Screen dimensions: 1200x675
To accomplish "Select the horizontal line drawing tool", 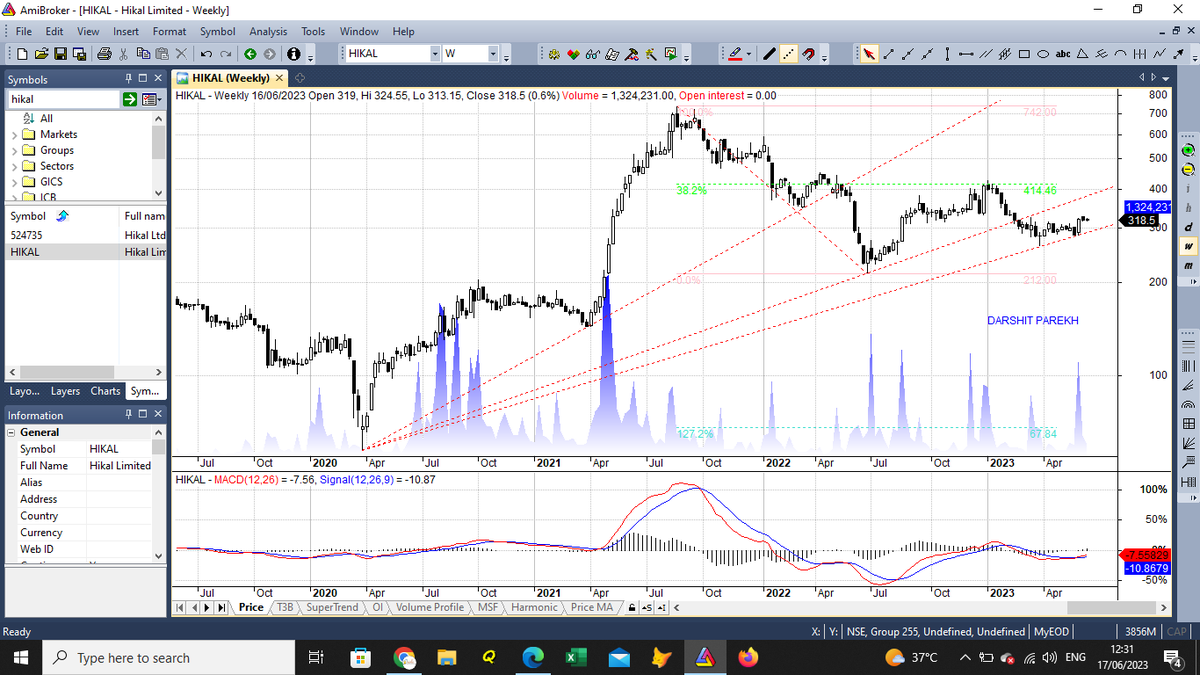I will (x=966, y=54).
